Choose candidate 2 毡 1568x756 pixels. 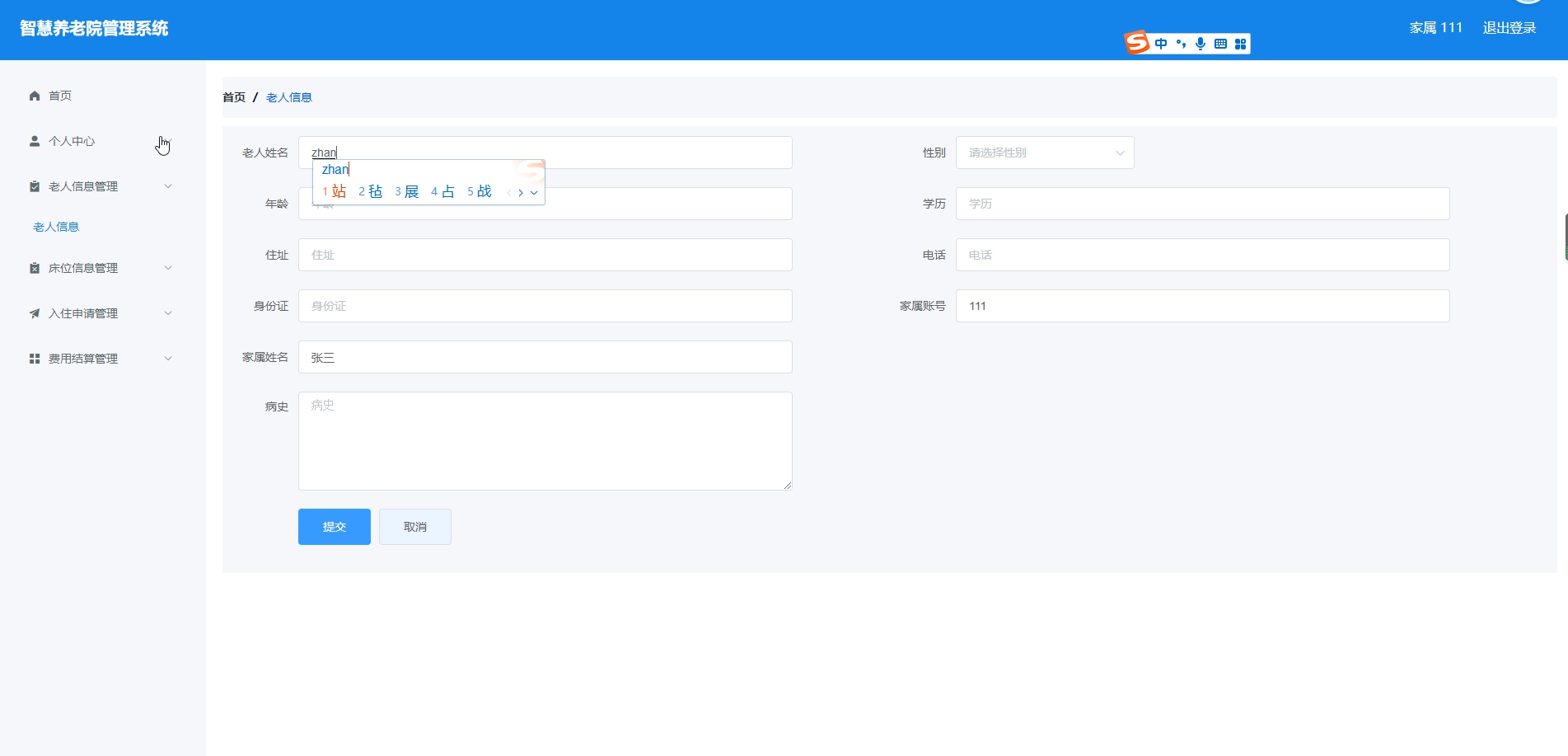(371, 192)
